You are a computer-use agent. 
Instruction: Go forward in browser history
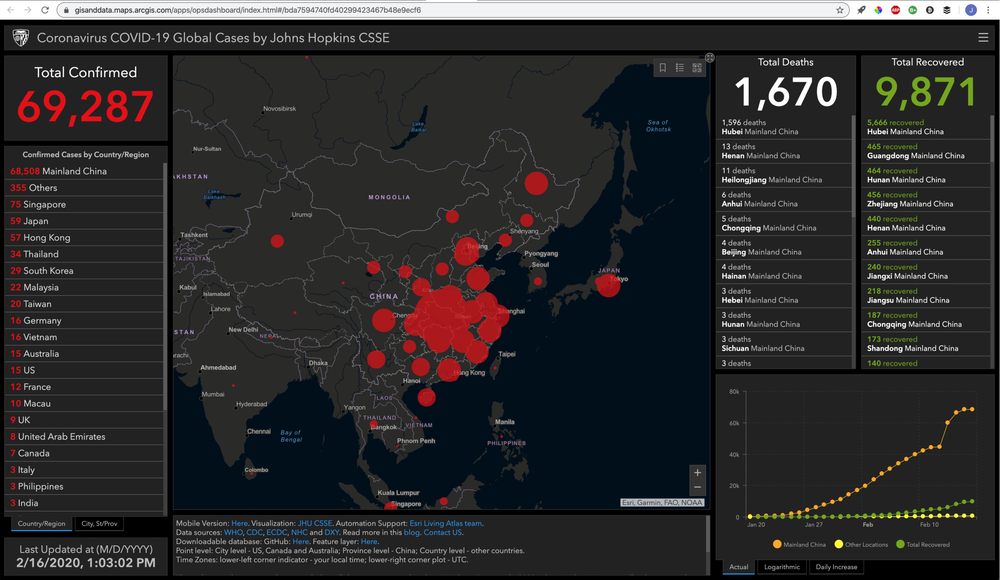click(x=27, y=10)
